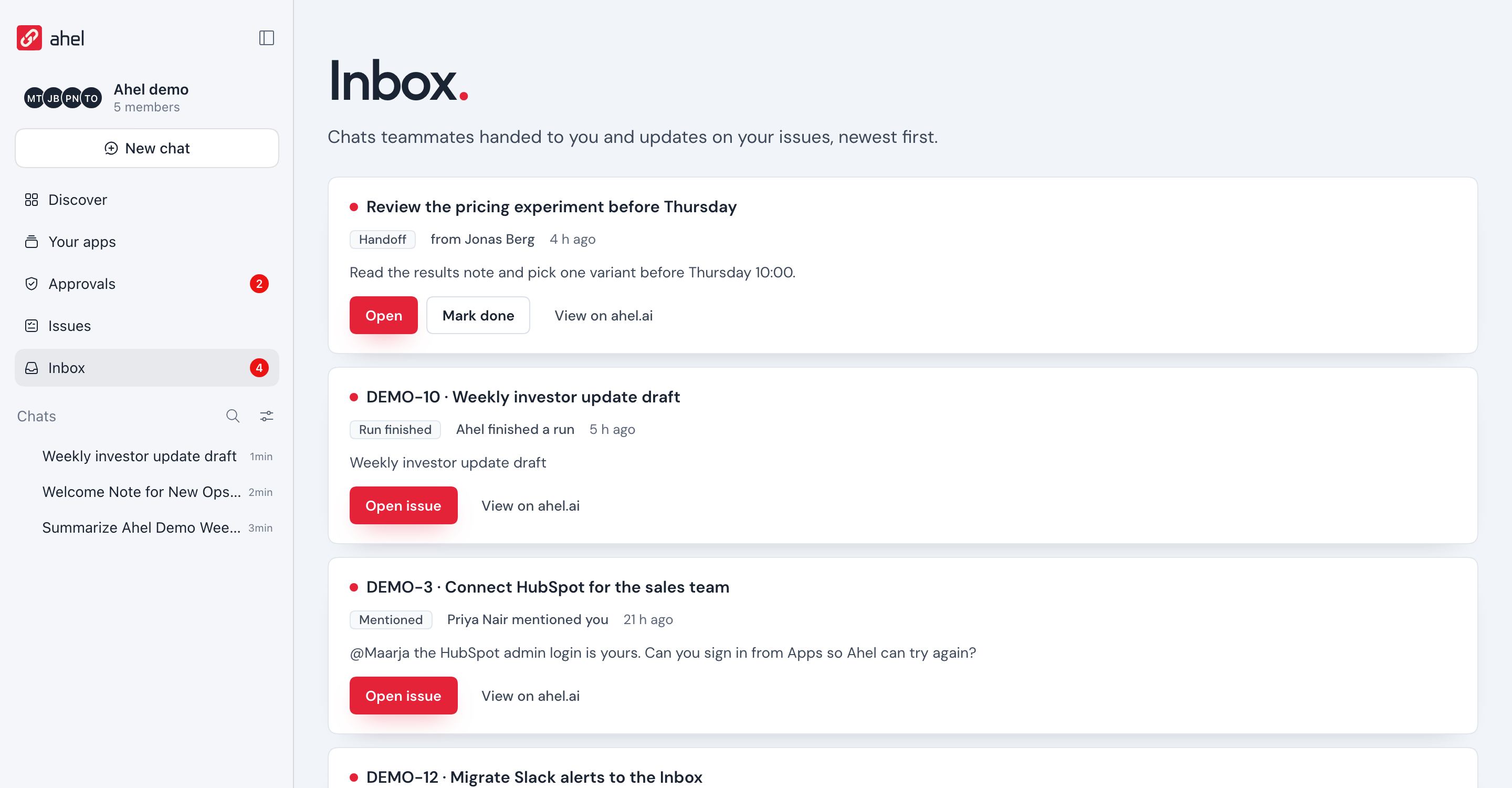Screen dimensions: 1512x788
Task: Open Welcome Note for New Ops chat
Action: [x=147, y=492]
